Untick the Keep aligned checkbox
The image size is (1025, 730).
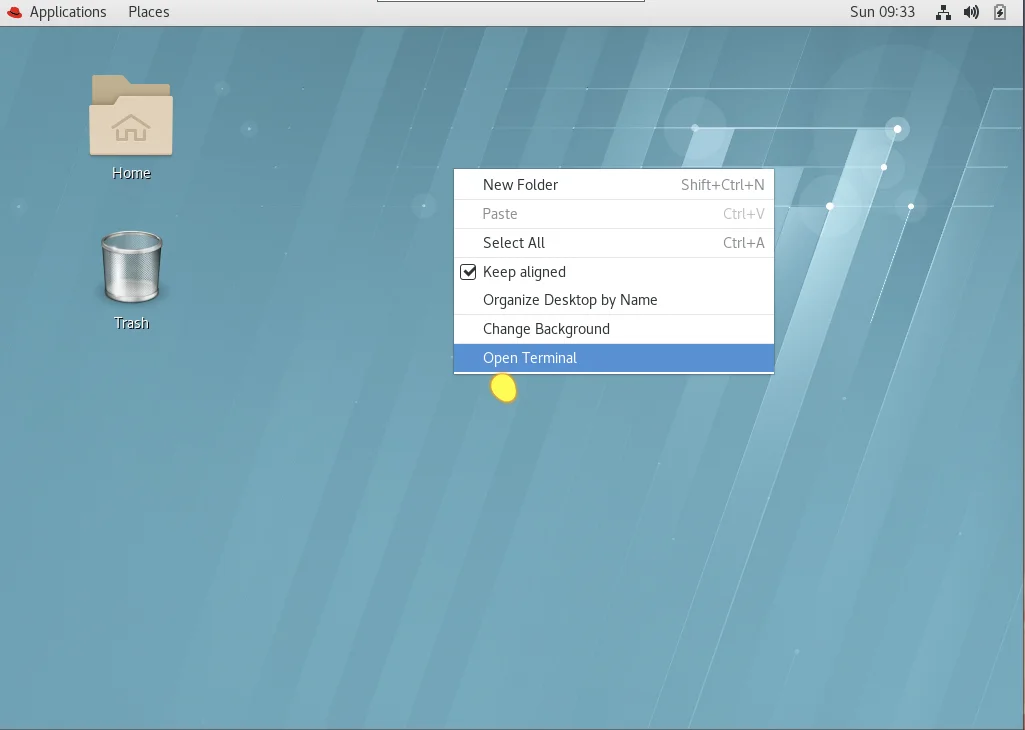click(468, 272)
